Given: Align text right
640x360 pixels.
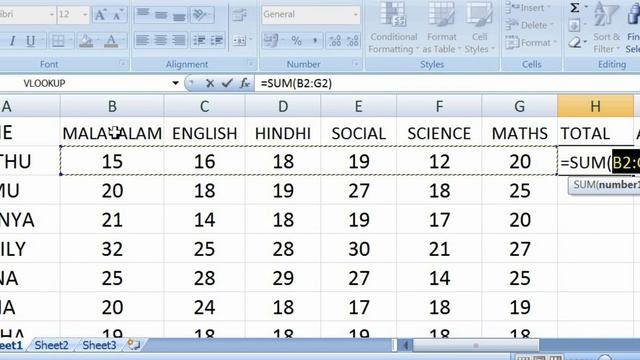Looking at the screenshot, I should (x=179, y=40).
